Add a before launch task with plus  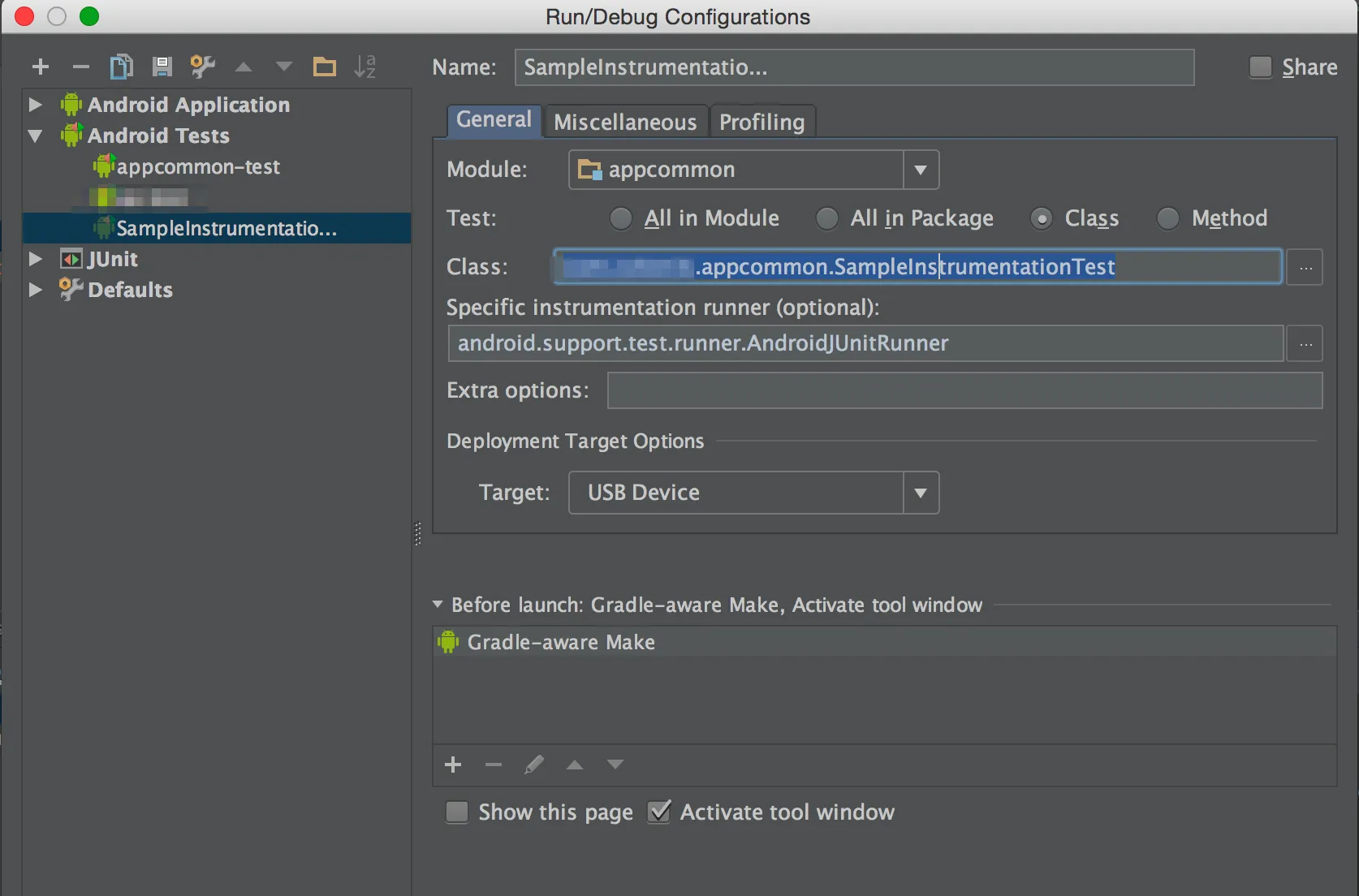coord(453,765)
